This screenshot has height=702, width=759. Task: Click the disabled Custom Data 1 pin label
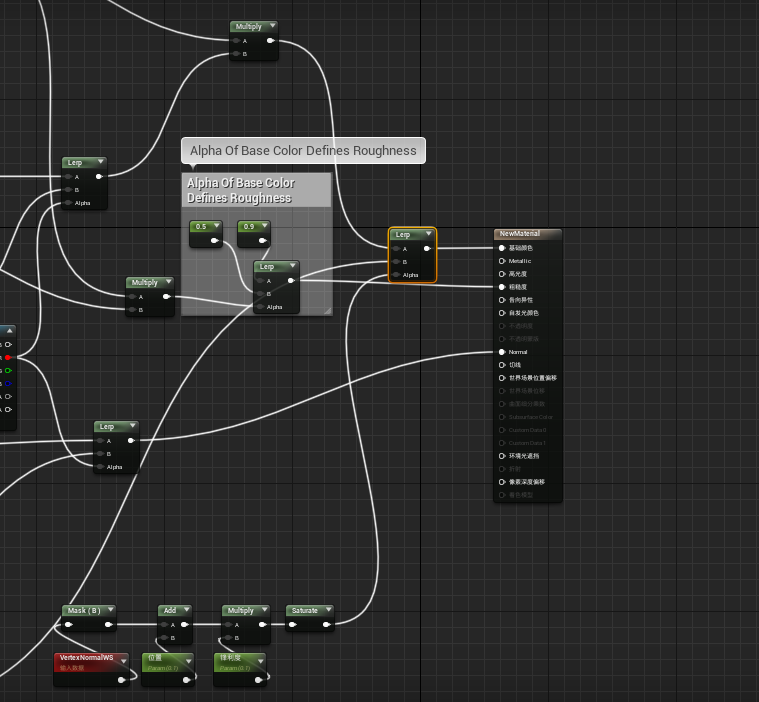point(527,443)
